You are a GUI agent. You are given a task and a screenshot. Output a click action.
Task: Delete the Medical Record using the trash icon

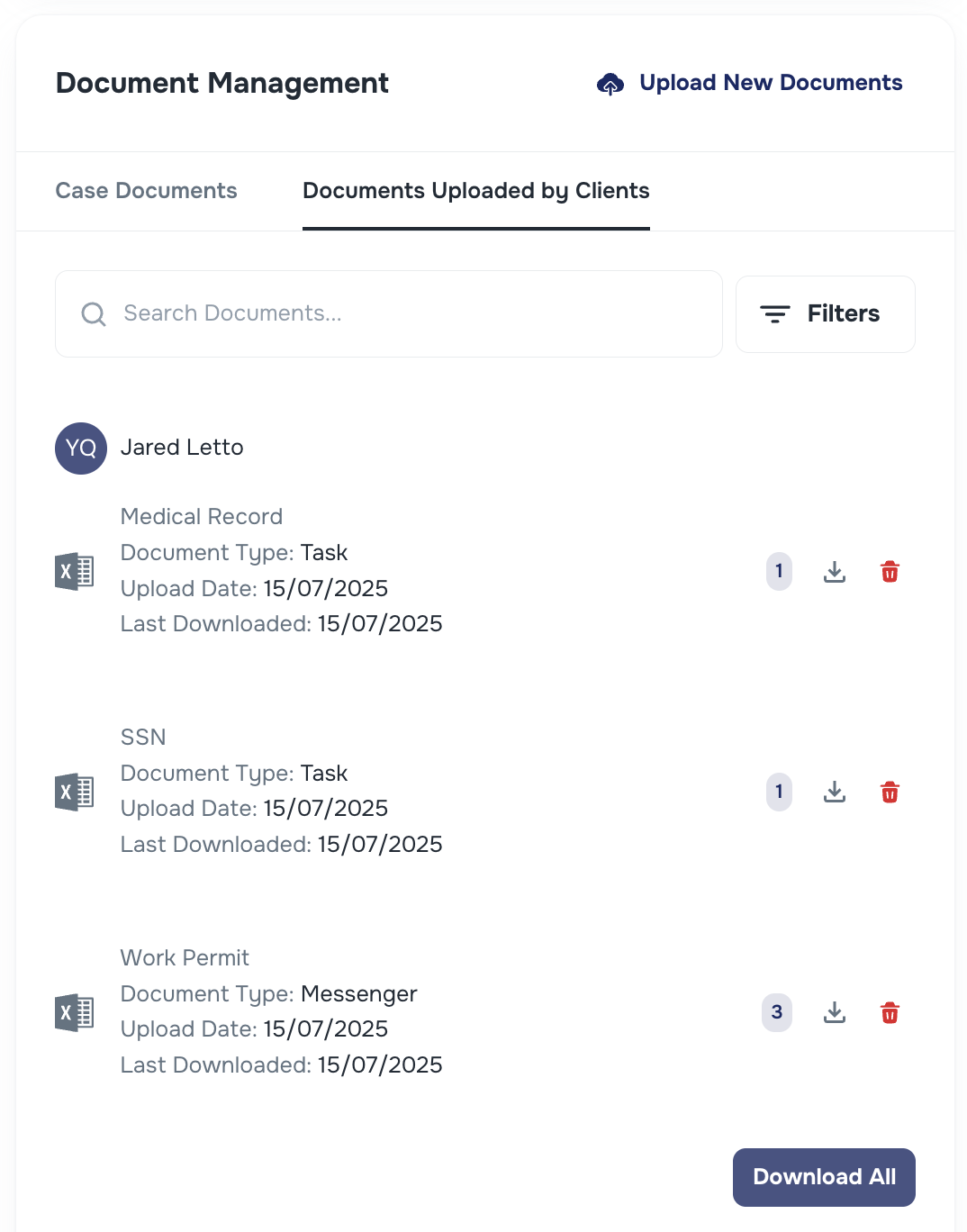click(x=889, y=571)
